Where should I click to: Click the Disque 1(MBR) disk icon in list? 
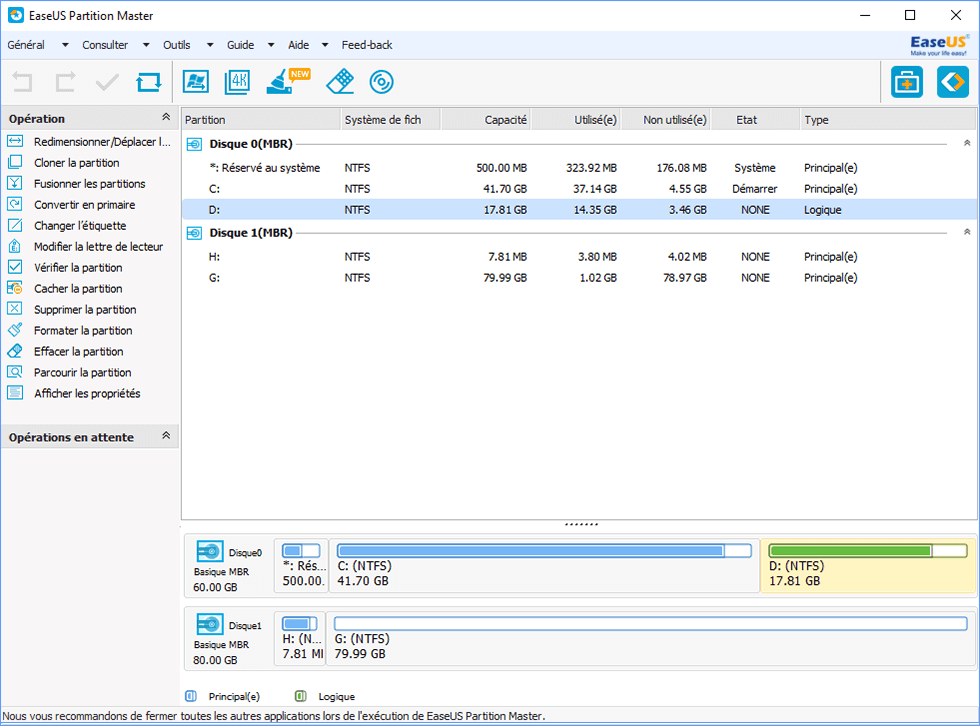(x=194, y=233)
